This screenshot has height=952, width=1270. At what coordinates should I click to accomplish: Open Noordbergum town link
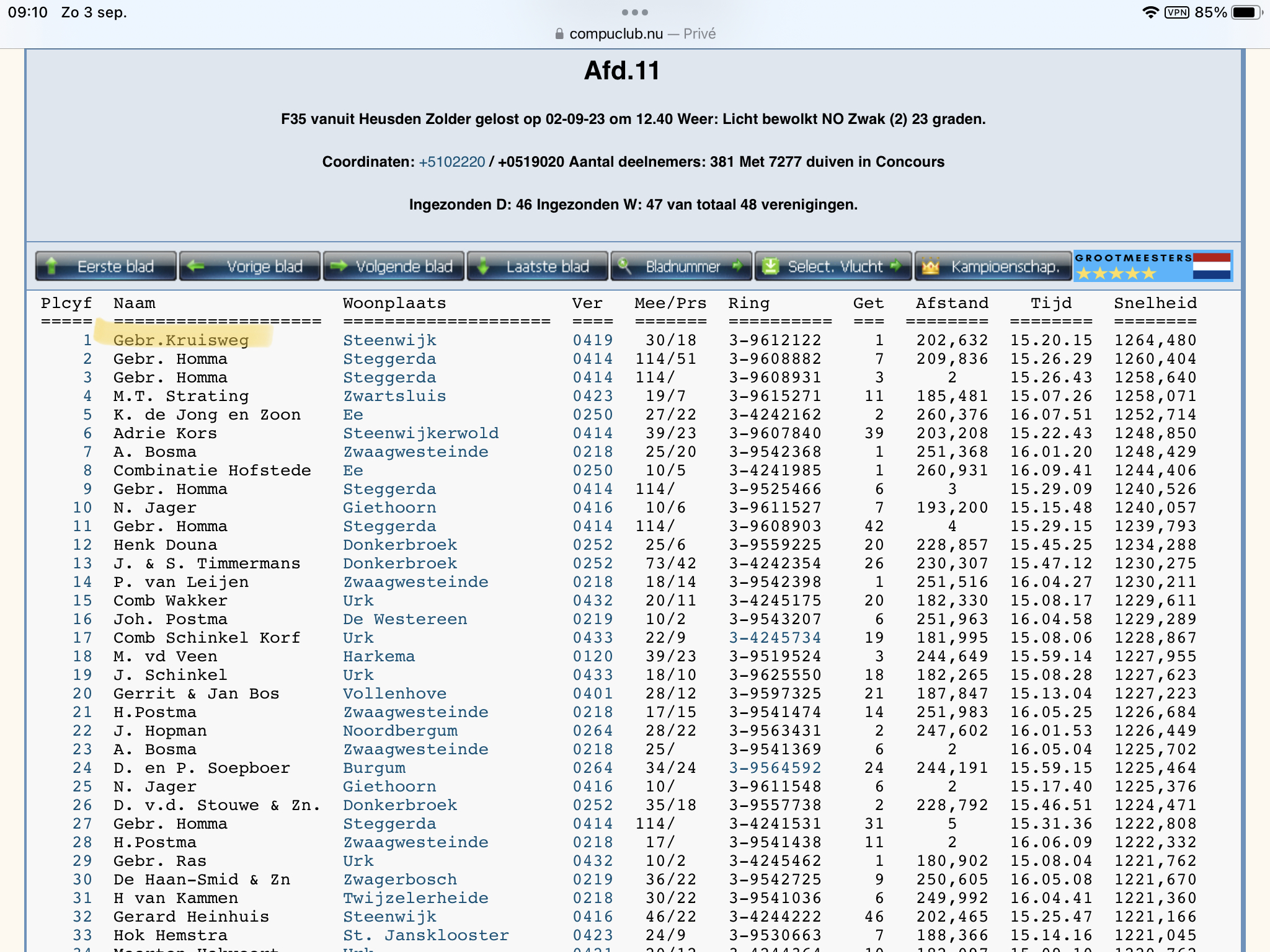[x=401, y=731]
